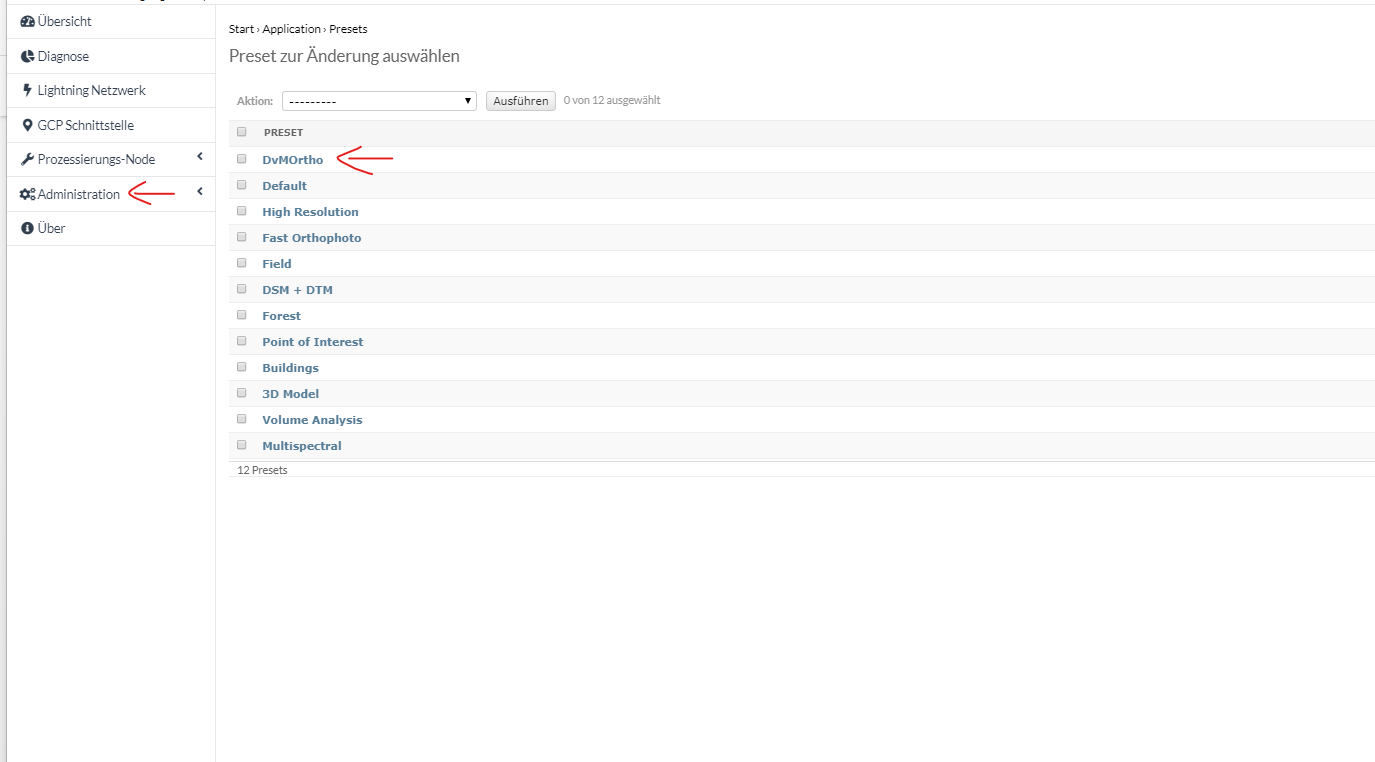This screenshot has height=762, width=1375.
Task: Click the Administration gears icon
Action: pyautogui.click(x=28, y=194)
